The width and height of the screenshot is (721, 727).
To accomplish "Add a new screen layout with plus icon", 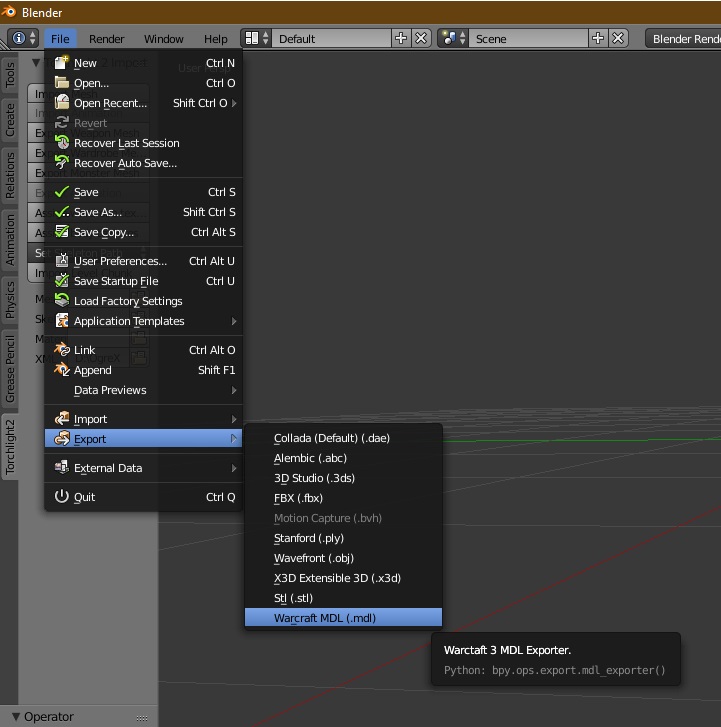I will [401, 38].
